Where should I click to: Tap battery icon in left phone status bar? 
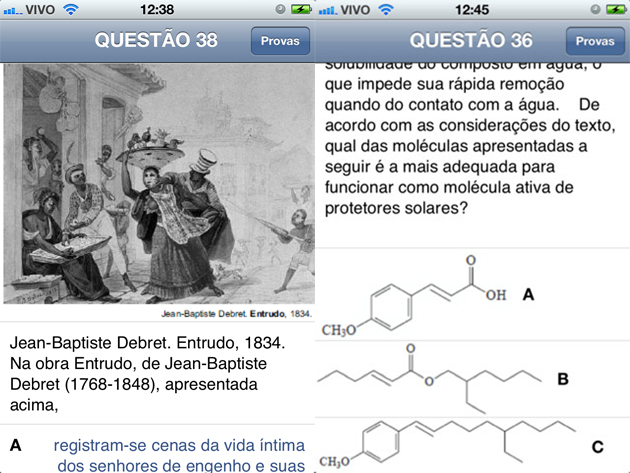[301, 9]
